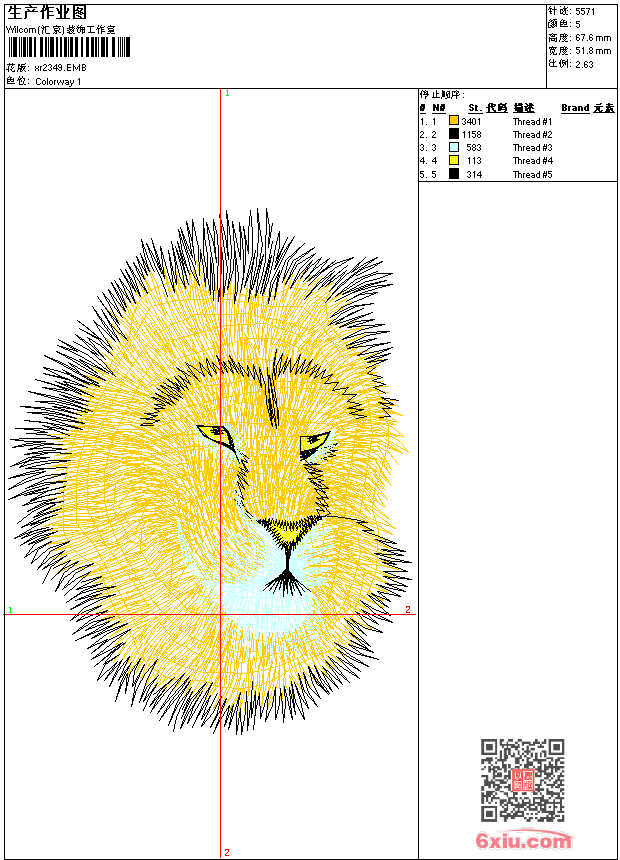The width and height of the screenshot is (620, 860).
Task: Click the '颜色: 5' color count
Action: click(564, 24)
